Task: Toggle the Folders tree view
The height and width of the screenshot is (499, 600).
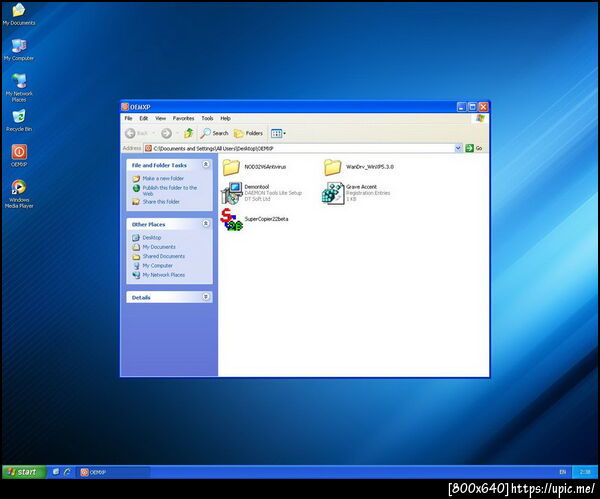Action: tap(248, 133)
